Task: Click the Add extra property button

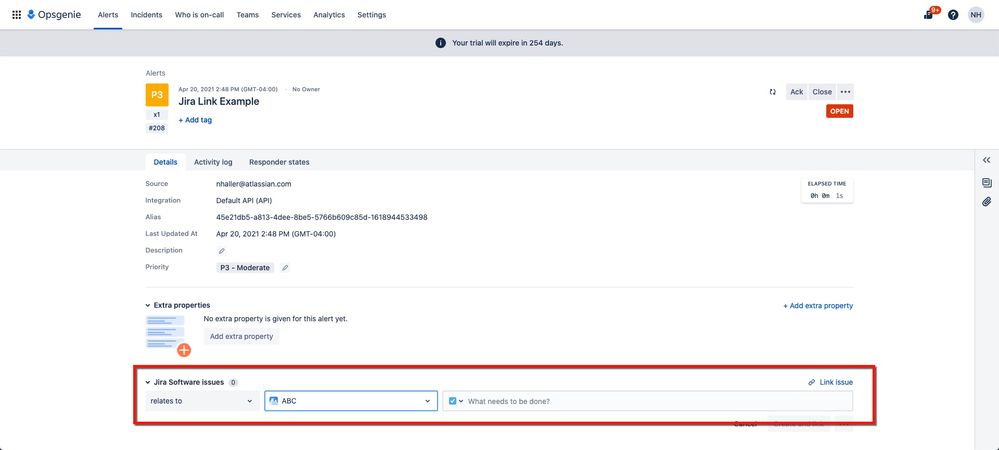Action: click(x=241, y=336)
